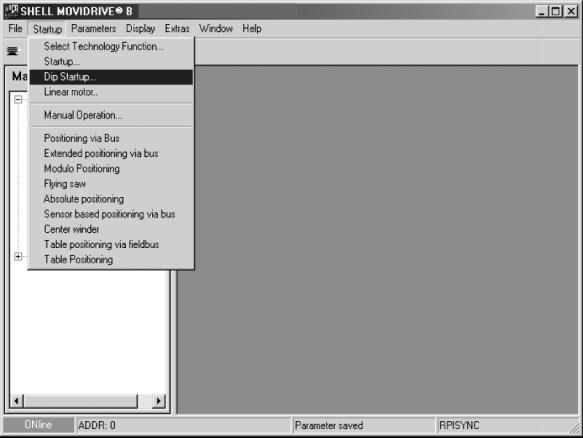Open the Window menu
Screen dimensions: 583x438
216,29
